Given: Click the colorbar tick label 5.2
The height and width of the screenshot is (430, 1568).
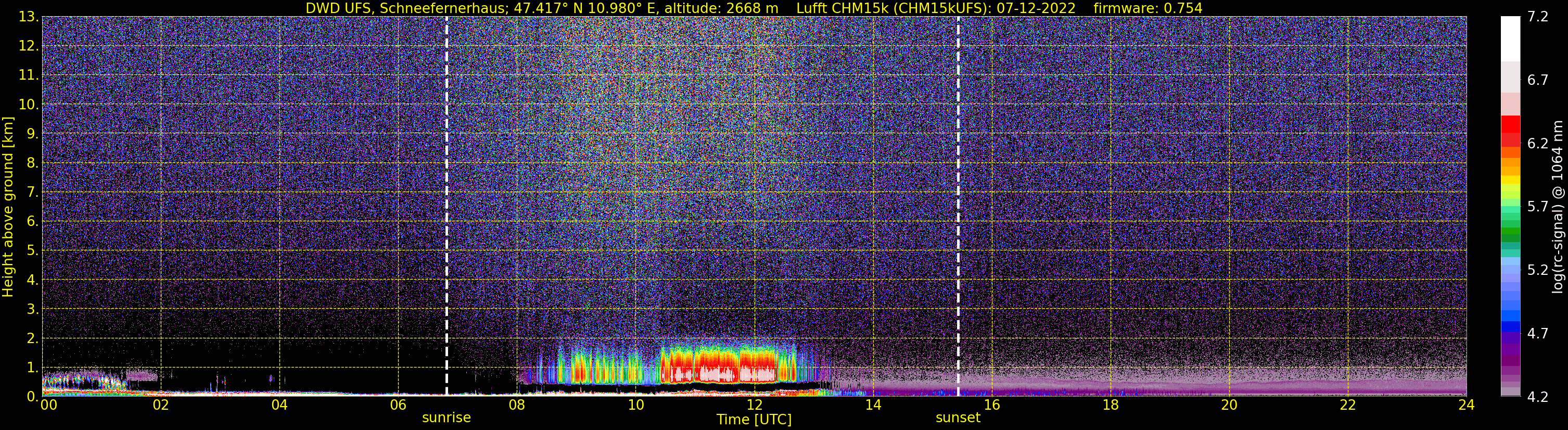Looking at the screenshot, I should [x=1538, y=270].
